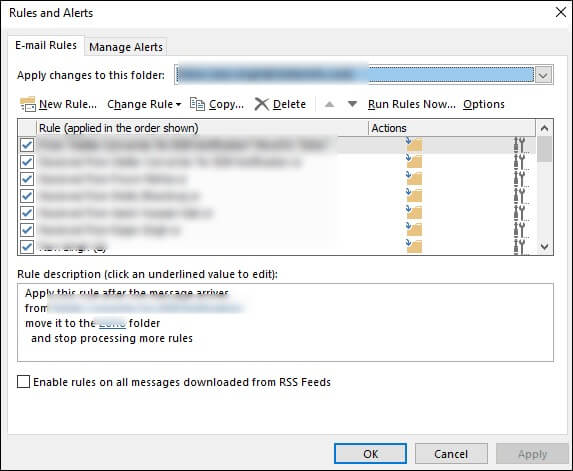The width and height of the screenshot is (573, 471).
Task: Switch to the Manage Alerts tab
Action: pyautogui.click(x=126, y=47)
